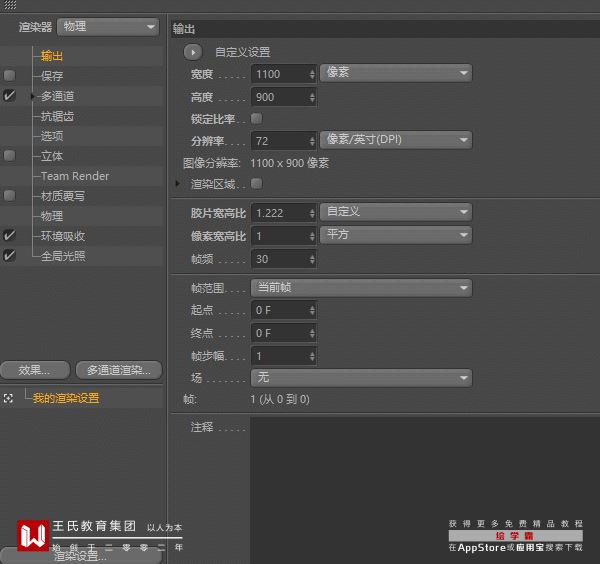This screenshot has width=600, height=564.
Task: Enable the 立体 checkbox
Action: tap(9, 155)
